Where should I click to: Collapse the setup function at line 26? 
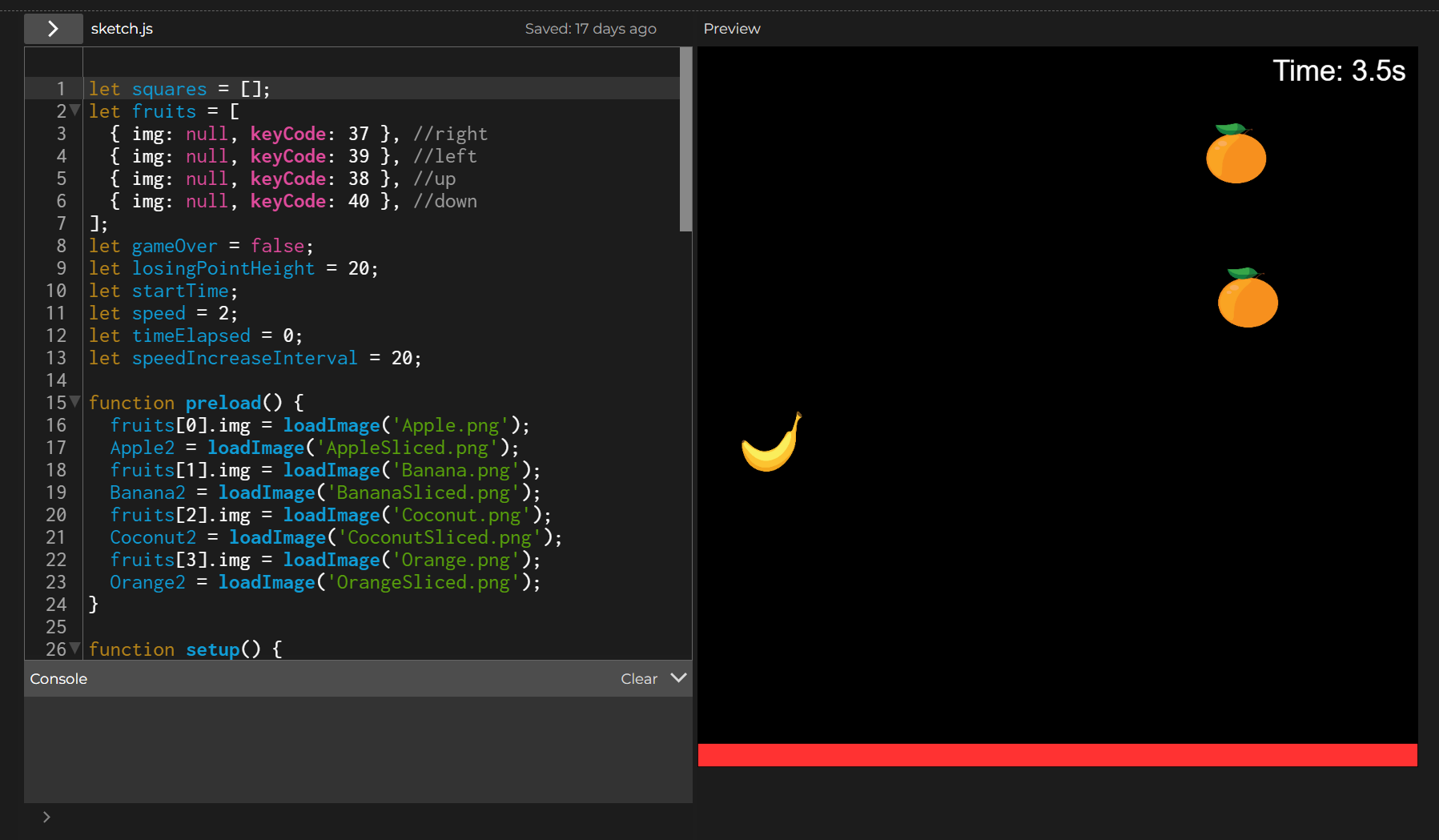(75, 649)
